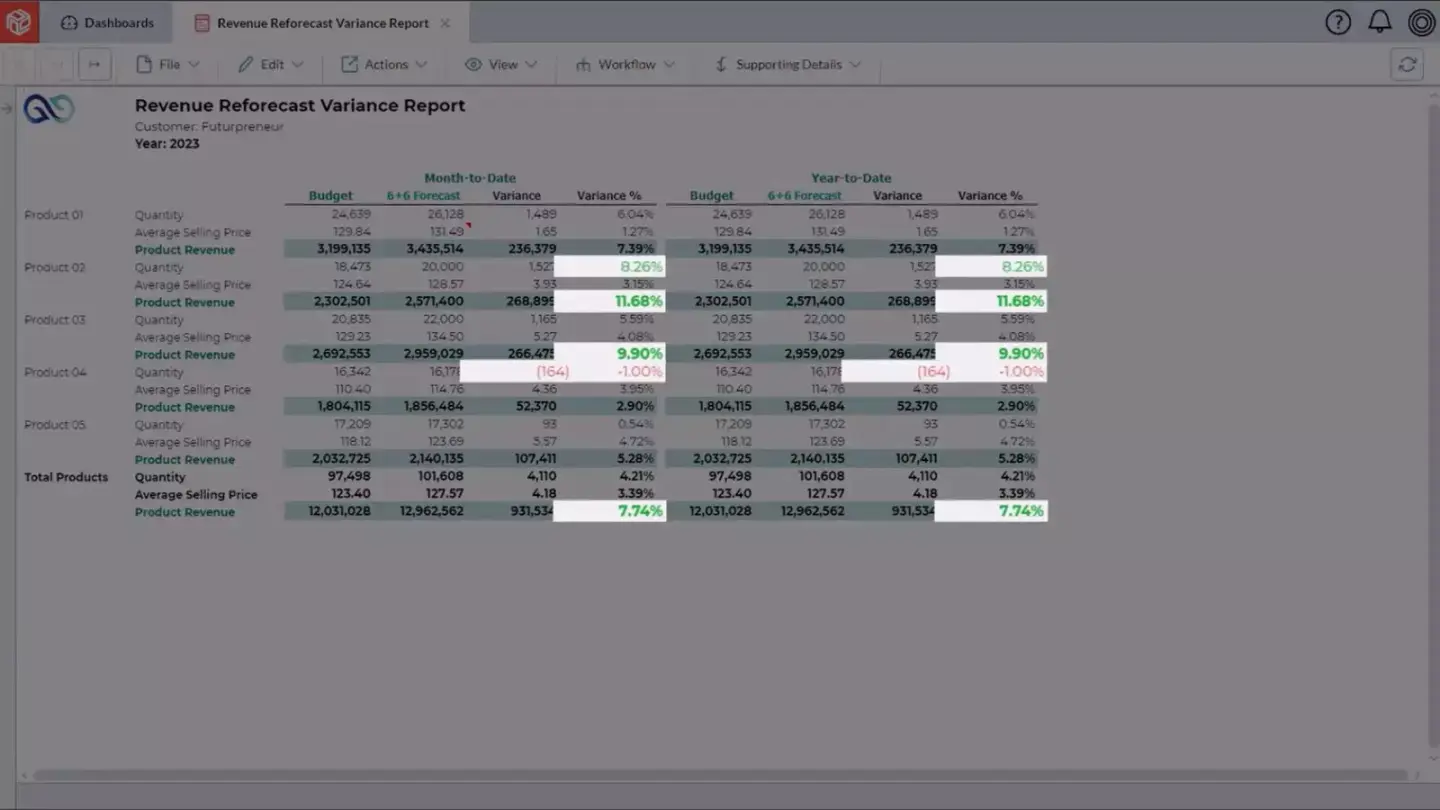Click the Year: 2023 label

pos(167,143)
